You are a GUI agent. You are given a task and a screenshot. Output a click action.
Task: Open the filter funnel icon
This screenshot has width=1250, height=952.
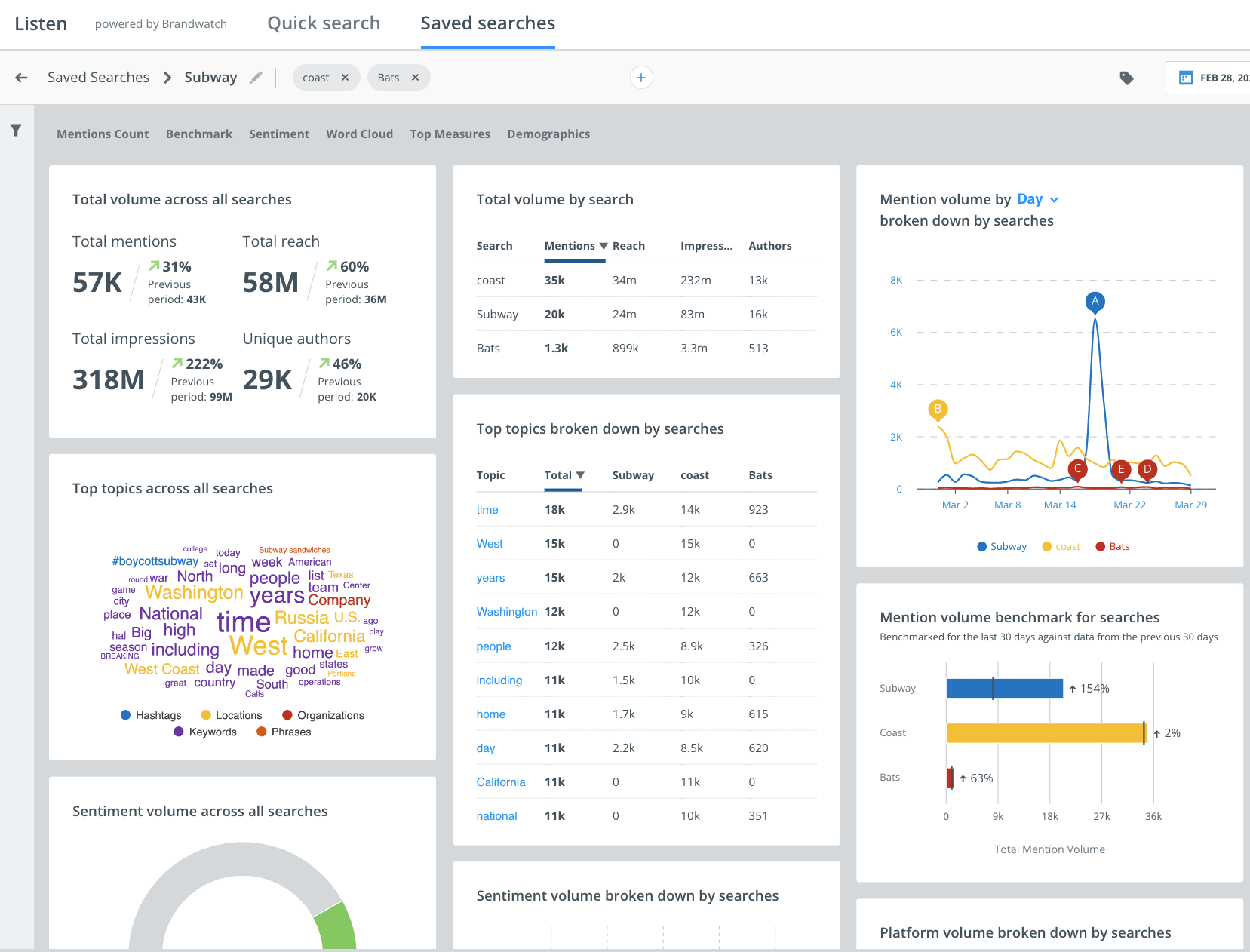16,131
